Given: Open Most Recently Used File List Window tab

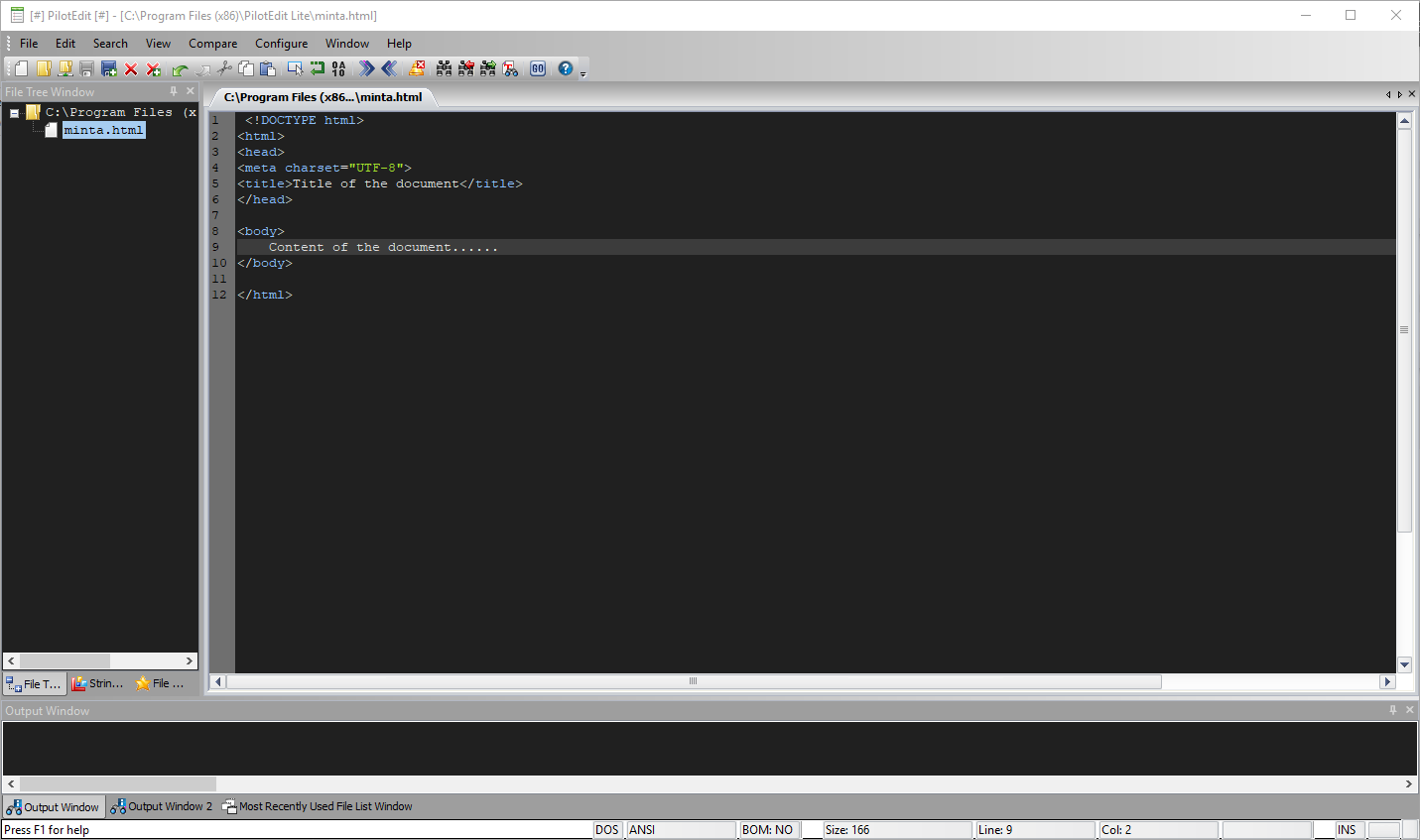Looking at the screenshot, I should (318, 806).
